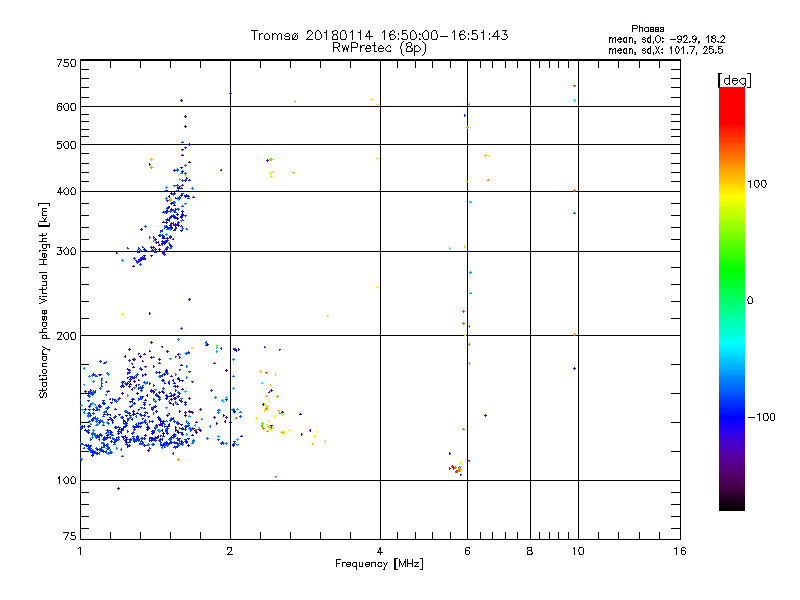Click the x-axis label '8'
This screenshot has width=800, height=600.
pyautogui.click(x=530, y=551)
